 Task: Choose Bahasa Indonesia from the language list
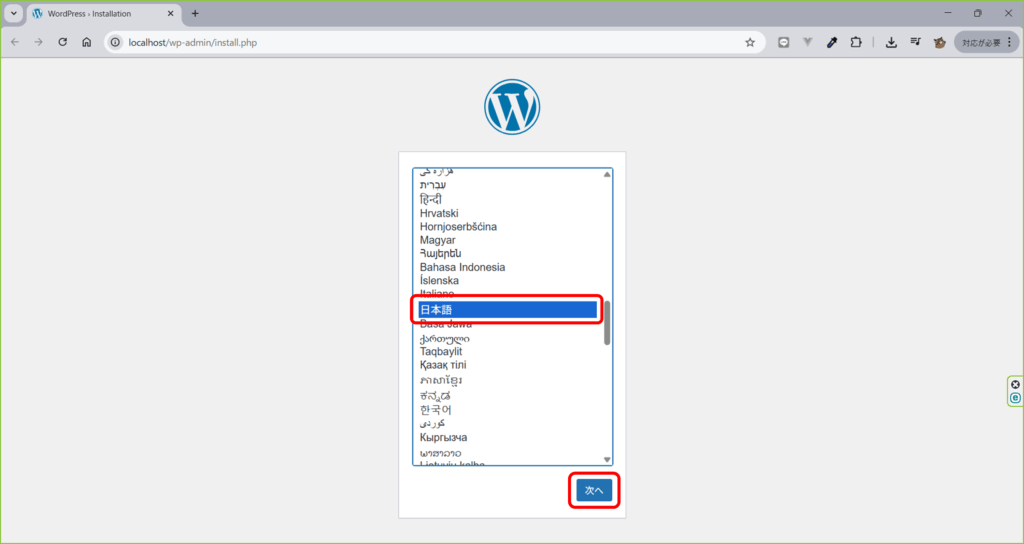click(462, 267)
